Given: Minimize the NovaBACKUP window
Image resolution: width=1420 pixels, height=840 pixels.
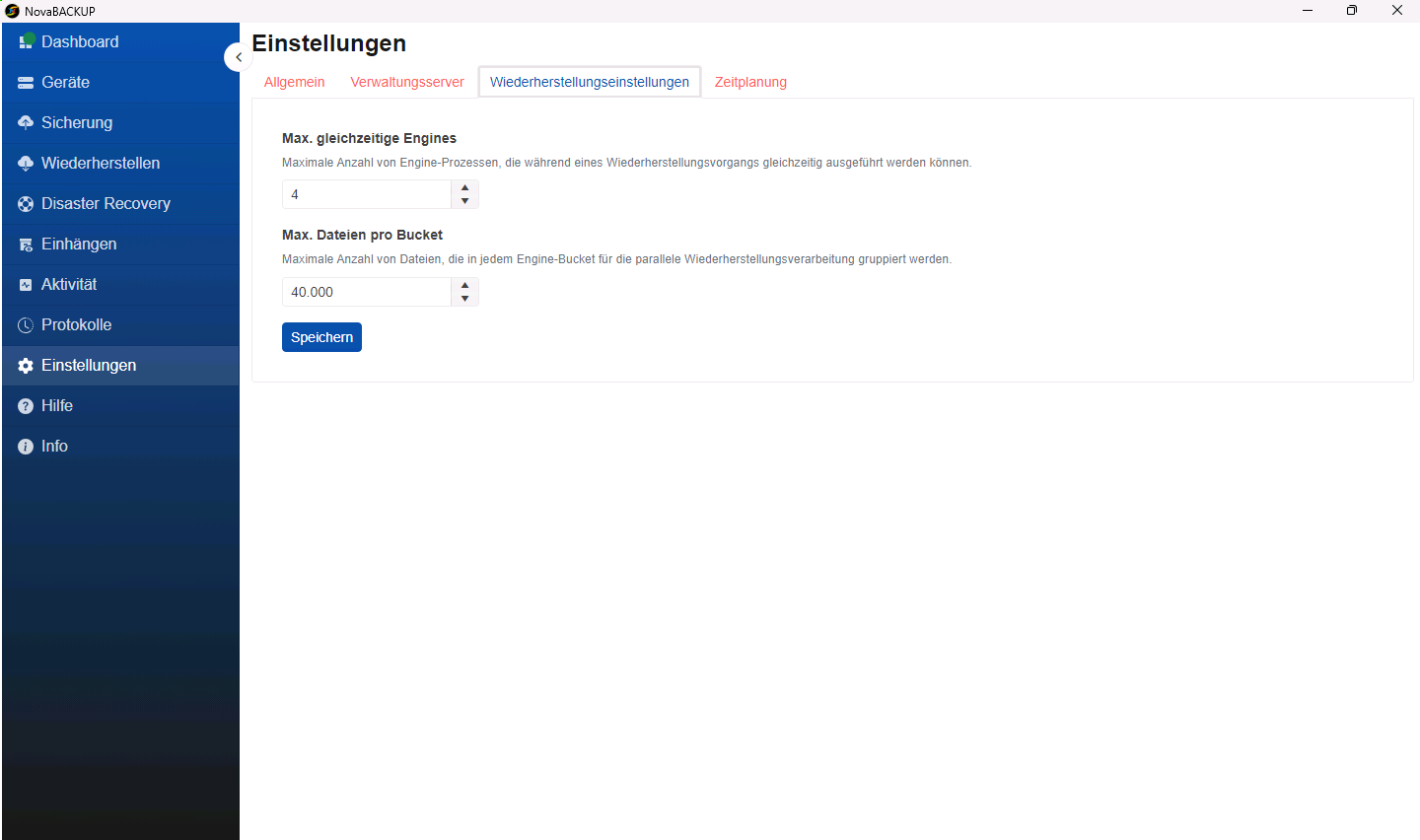Looking at the screenshot, I should [1308, 11].
